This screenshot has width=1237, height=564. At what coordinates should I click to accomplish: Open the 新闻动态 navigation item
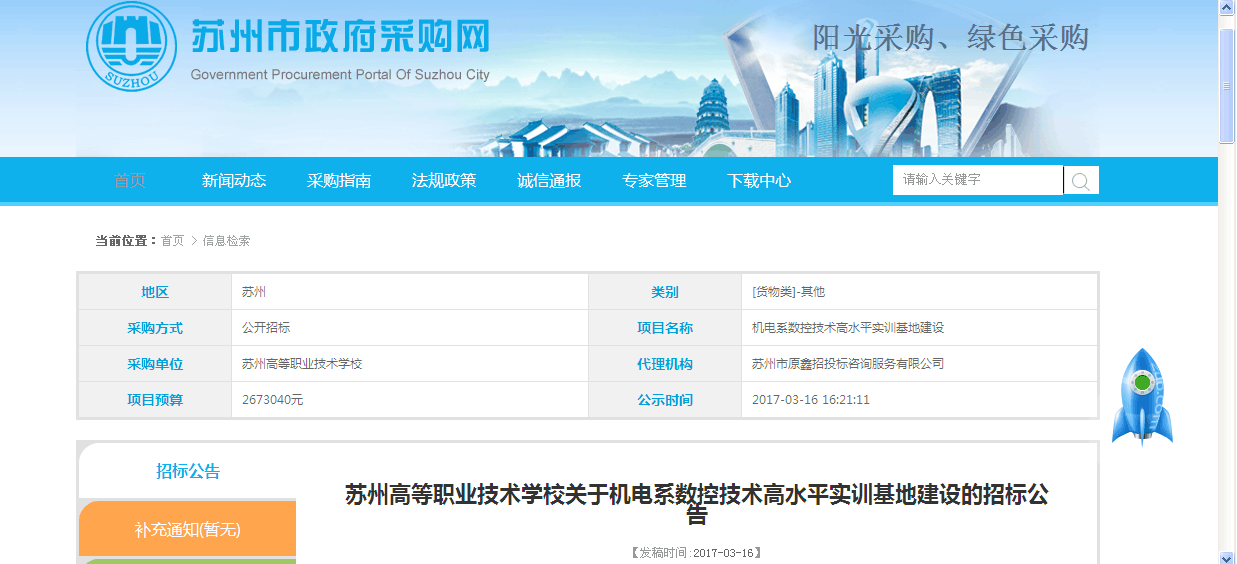click(234, 181)
